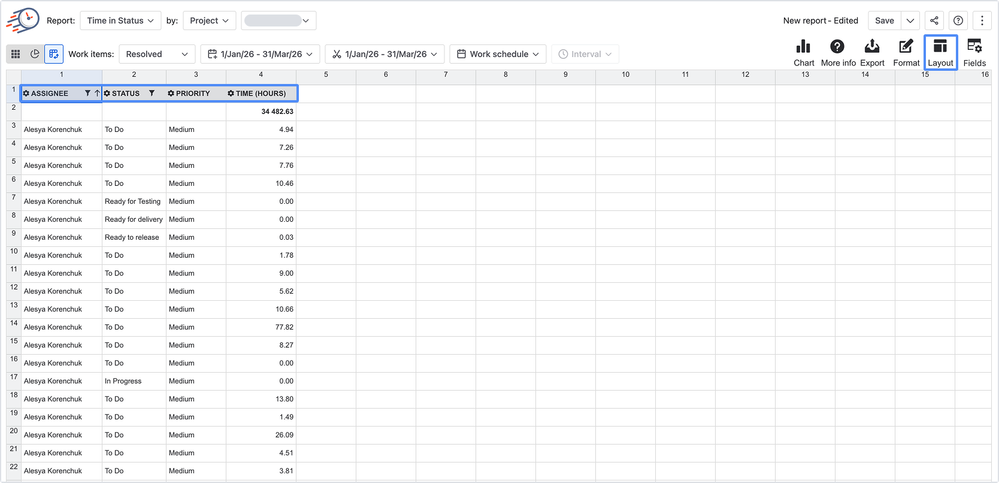Click the cell with 10.66 hours
This screenshot has width=999, height=483.
coord(261,309)
